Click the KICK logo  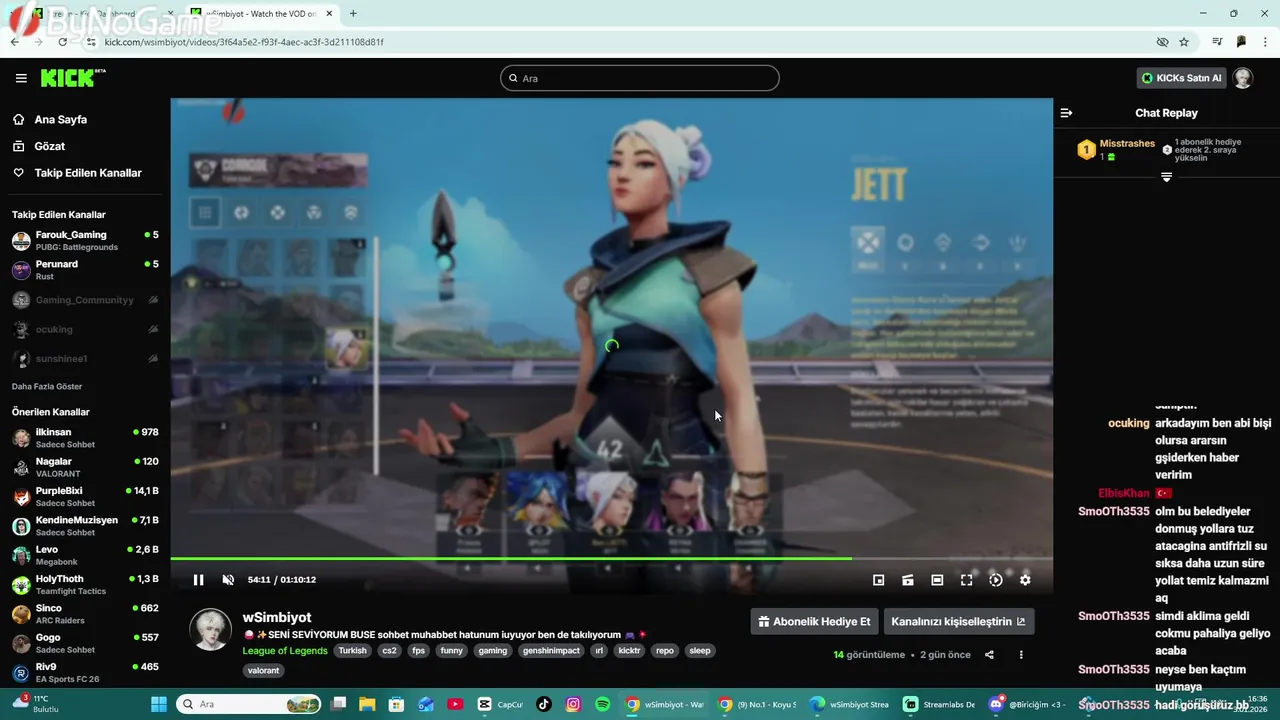pyautogui.click(x=72, y=78)
